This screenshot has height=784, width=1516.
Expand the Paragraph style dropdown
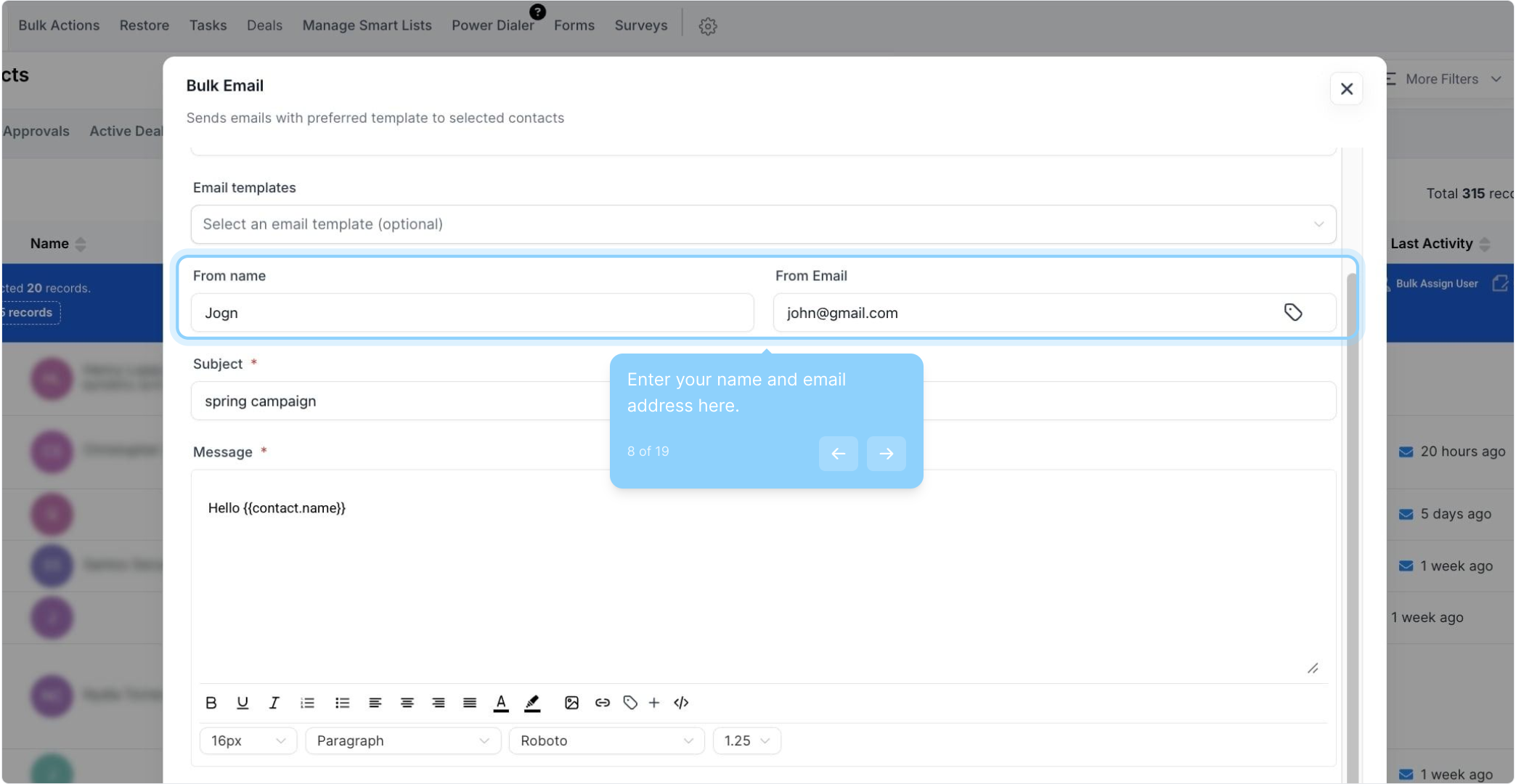click(x=403, y=740)
